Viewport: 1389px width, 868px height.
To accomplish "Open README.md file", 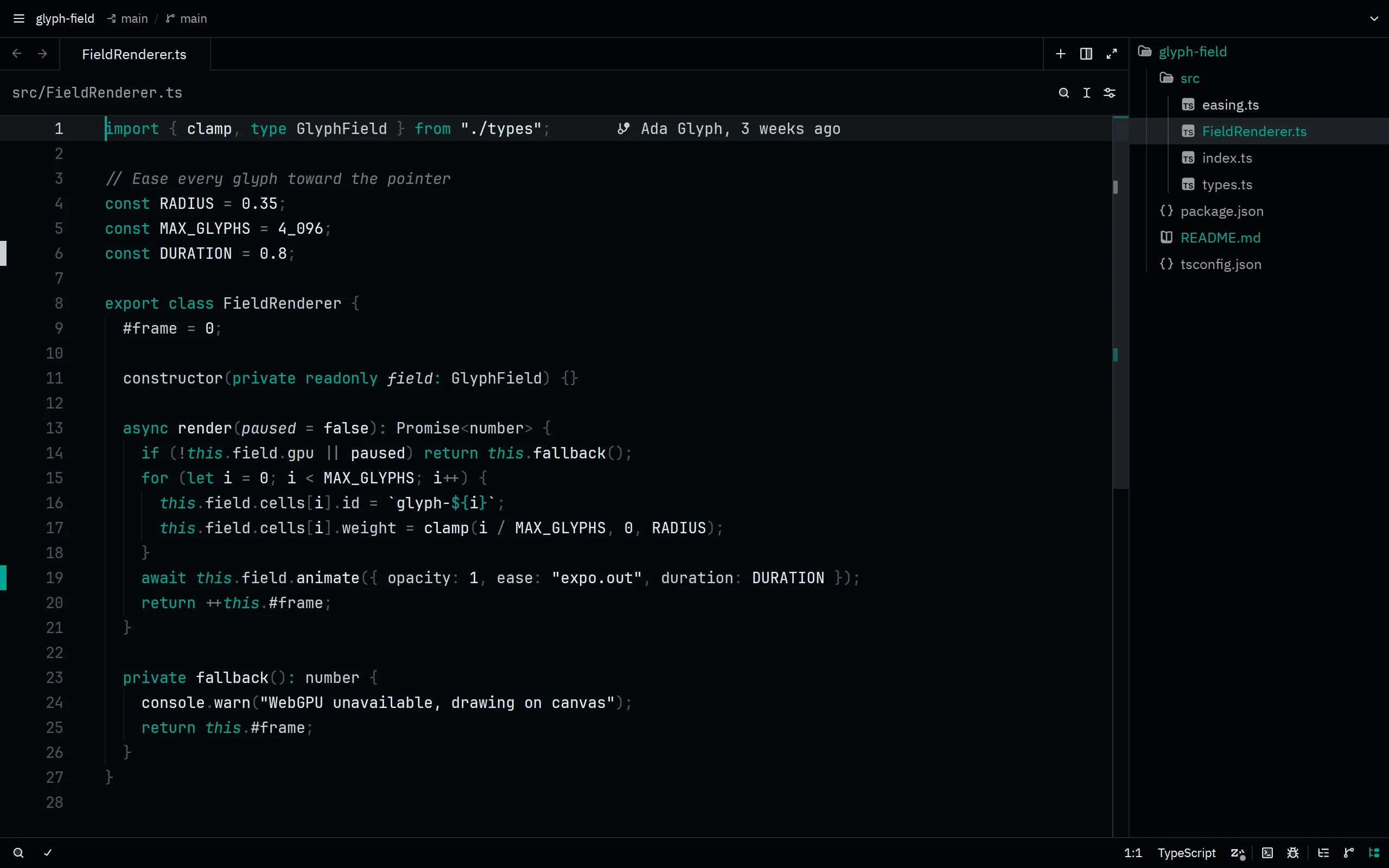I will (x=1259, y=238).
